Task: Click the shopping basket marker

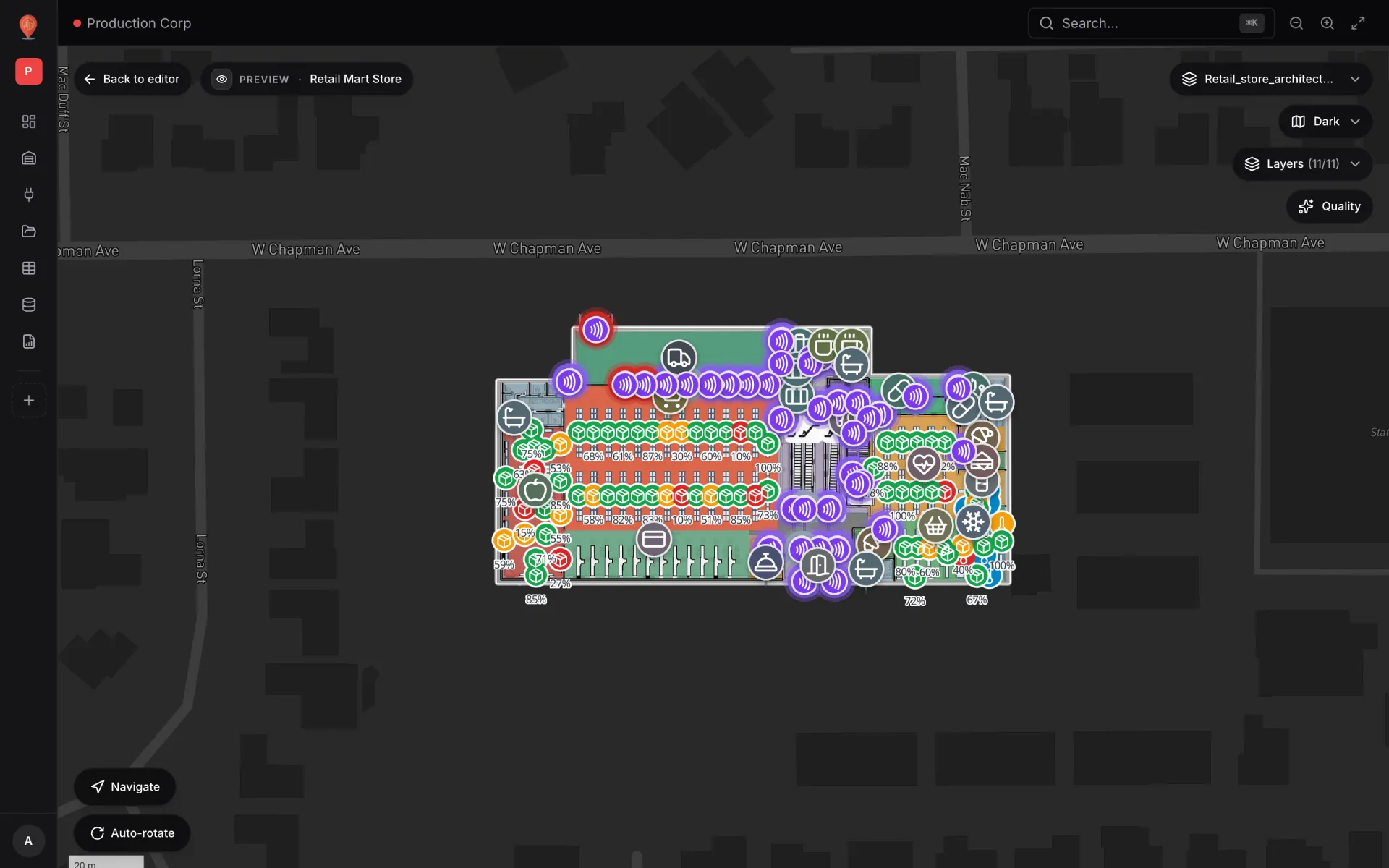Action: click(935, 527)
